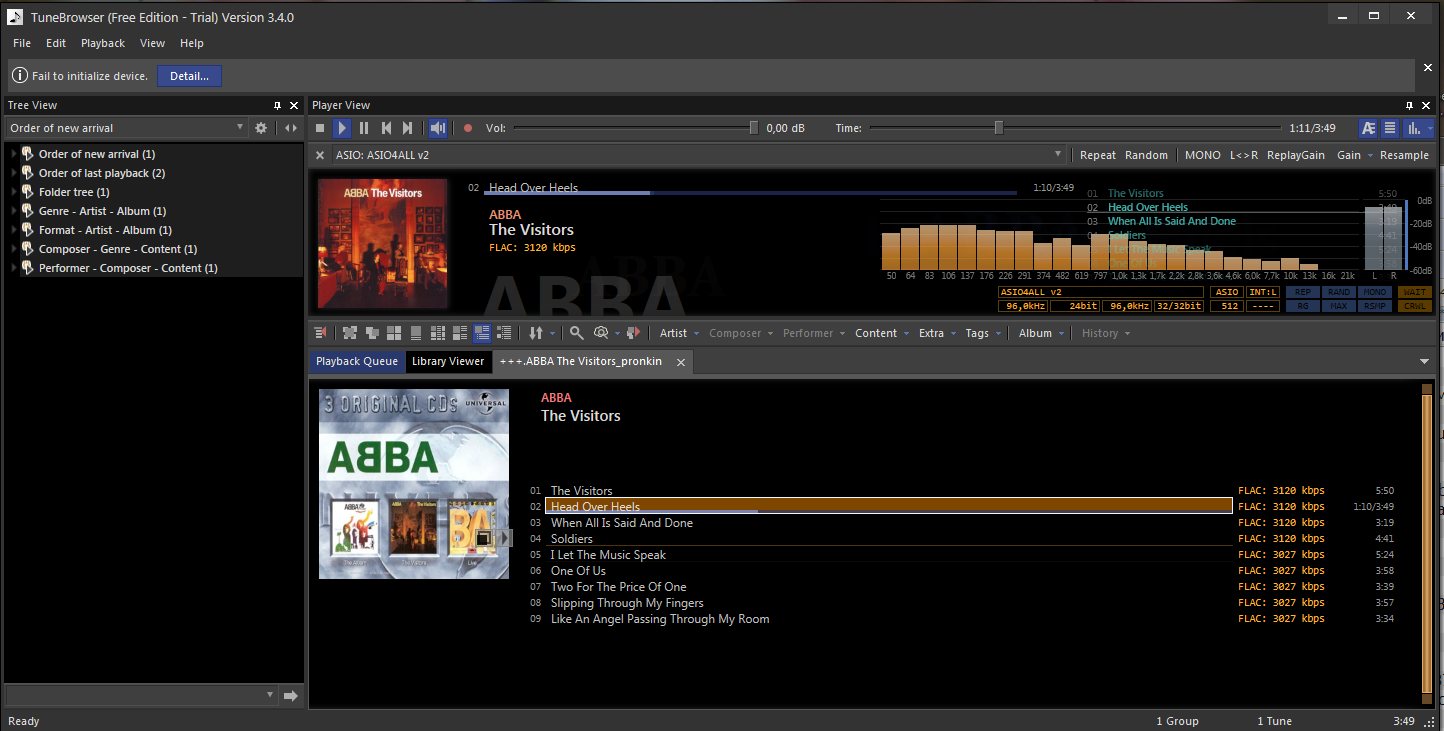Click the magnifier search icon in toolbar
Screen dimensions: 1444x731
[577, 333]
